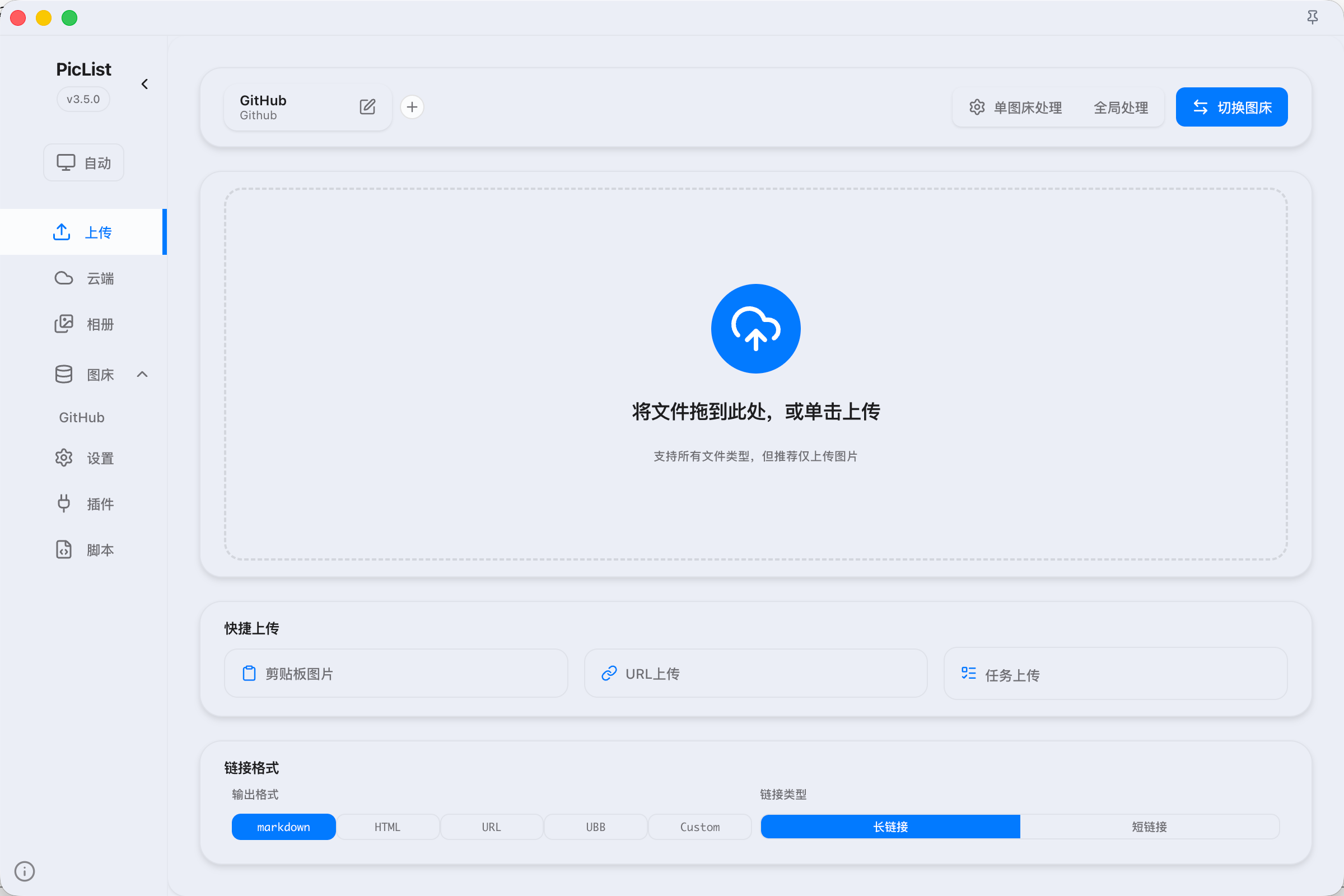This screenshot has height=896, width=1344.
Task: Open the 相册 gallery section
Action: pos(83,324)
